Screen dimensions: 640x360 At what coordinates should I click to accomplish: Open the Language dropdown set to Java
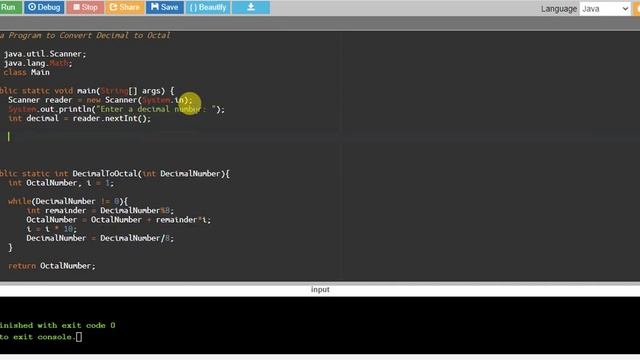tap(605, 9)
